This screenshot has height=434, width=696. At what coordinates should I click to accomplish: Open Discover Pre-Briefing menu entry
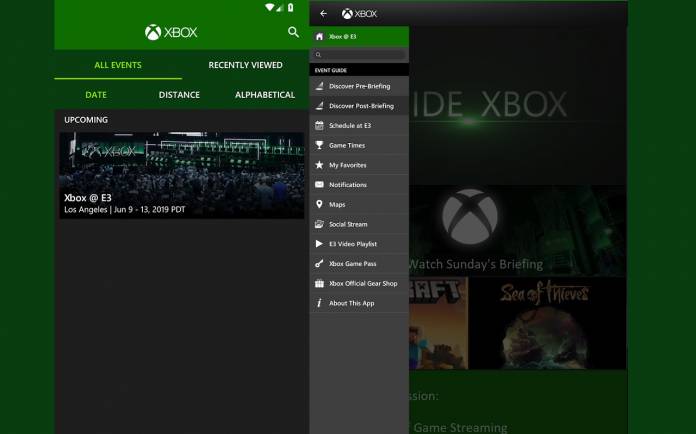pos(359,86)
